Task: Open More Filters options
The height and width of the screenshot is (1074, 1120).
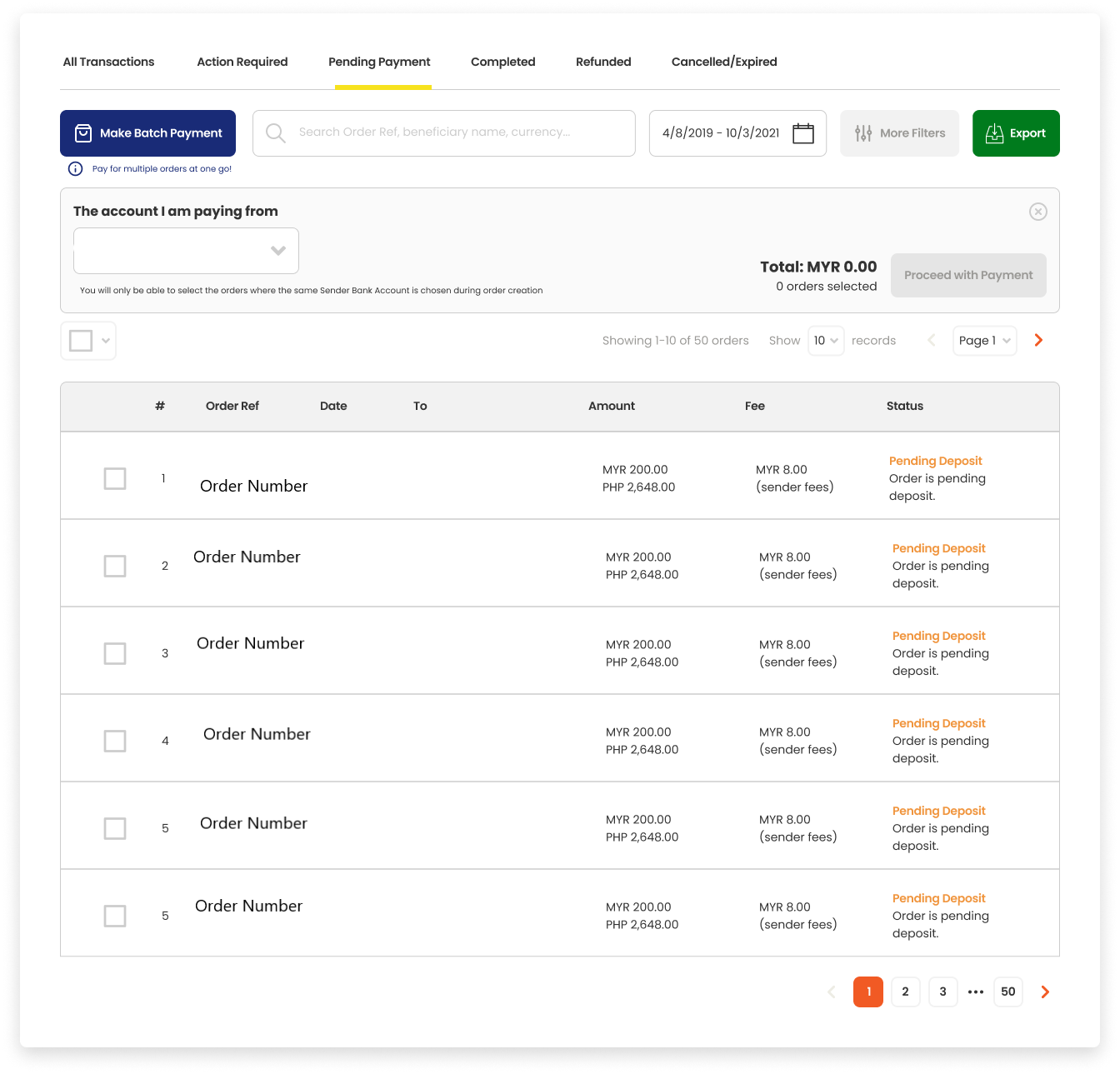Action: pyautogui.click(x=899, y=133)
